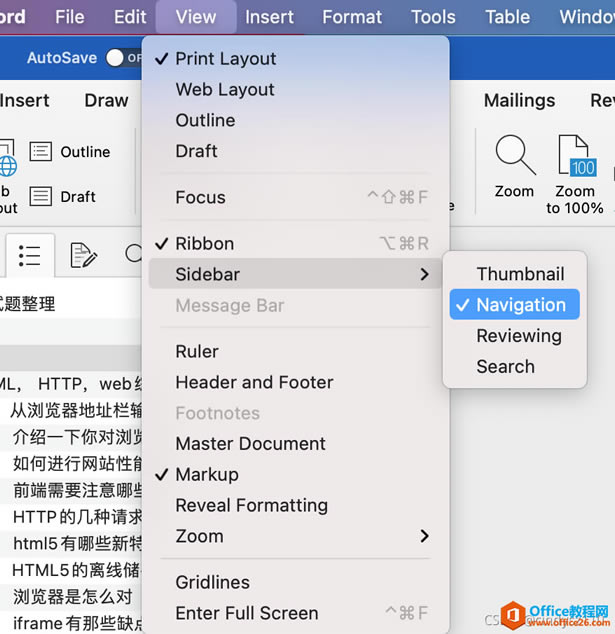The width and height of the screenshot is (615, 634).
Task: Choose Thumbnail in Sidebar submenu
Action: 514,274
